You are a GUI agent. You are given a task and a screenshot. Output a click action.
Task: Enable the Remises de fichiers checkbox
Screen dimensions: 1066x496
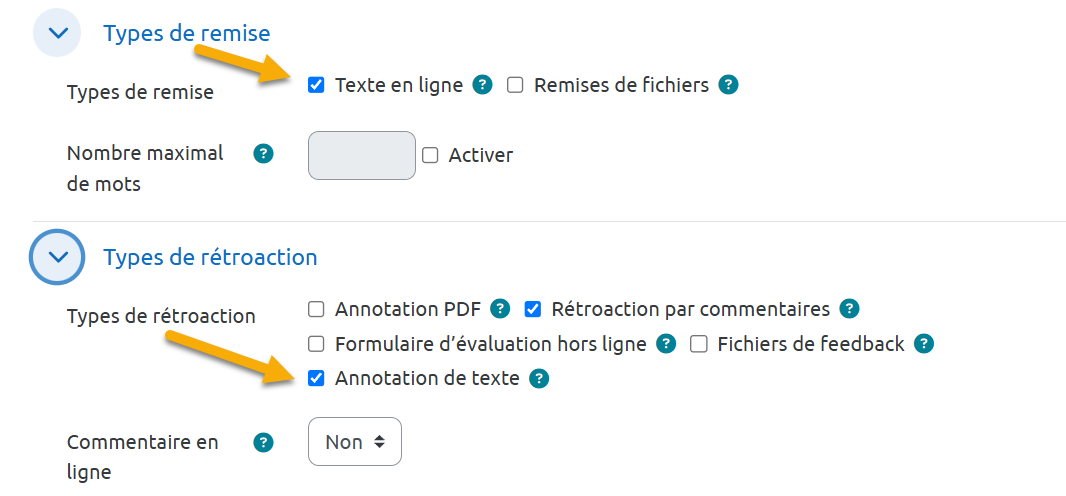pos(515,85)
